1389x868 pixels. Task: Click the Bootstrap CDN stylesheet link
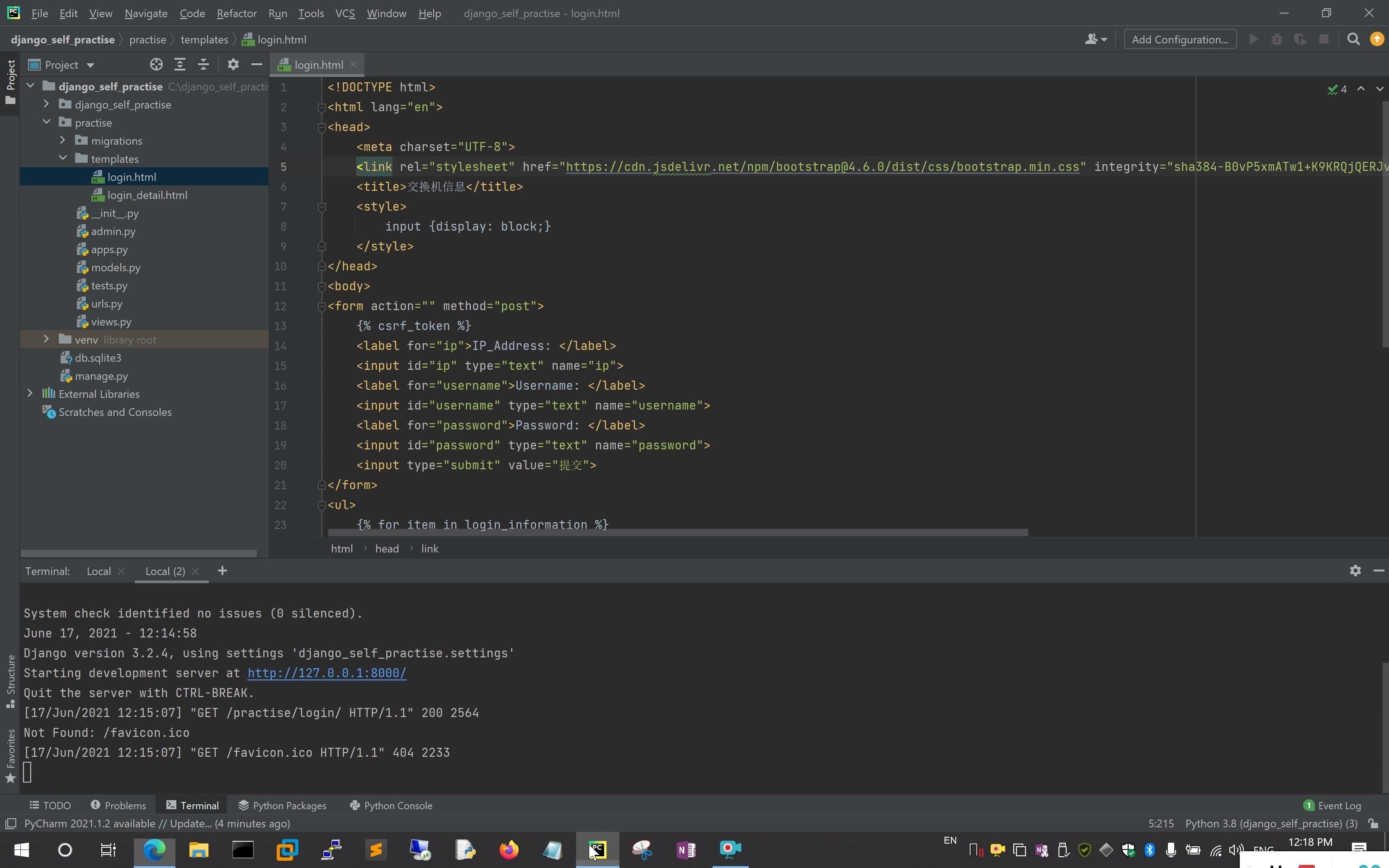tap(821, 167)
